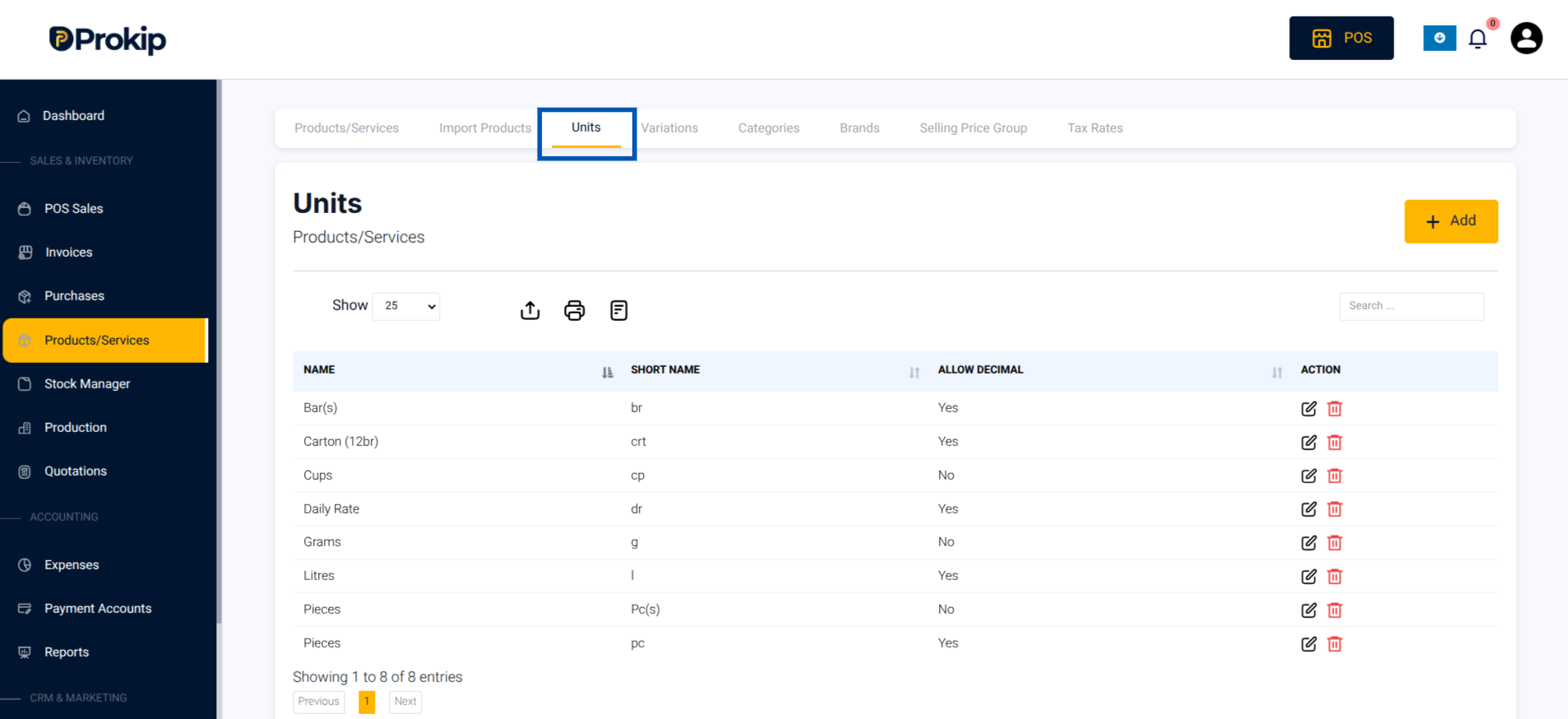The width and height of the screenshot is (1568, 719).
Task: Delete the Daily Rate unit
Action: [1334, 509]
